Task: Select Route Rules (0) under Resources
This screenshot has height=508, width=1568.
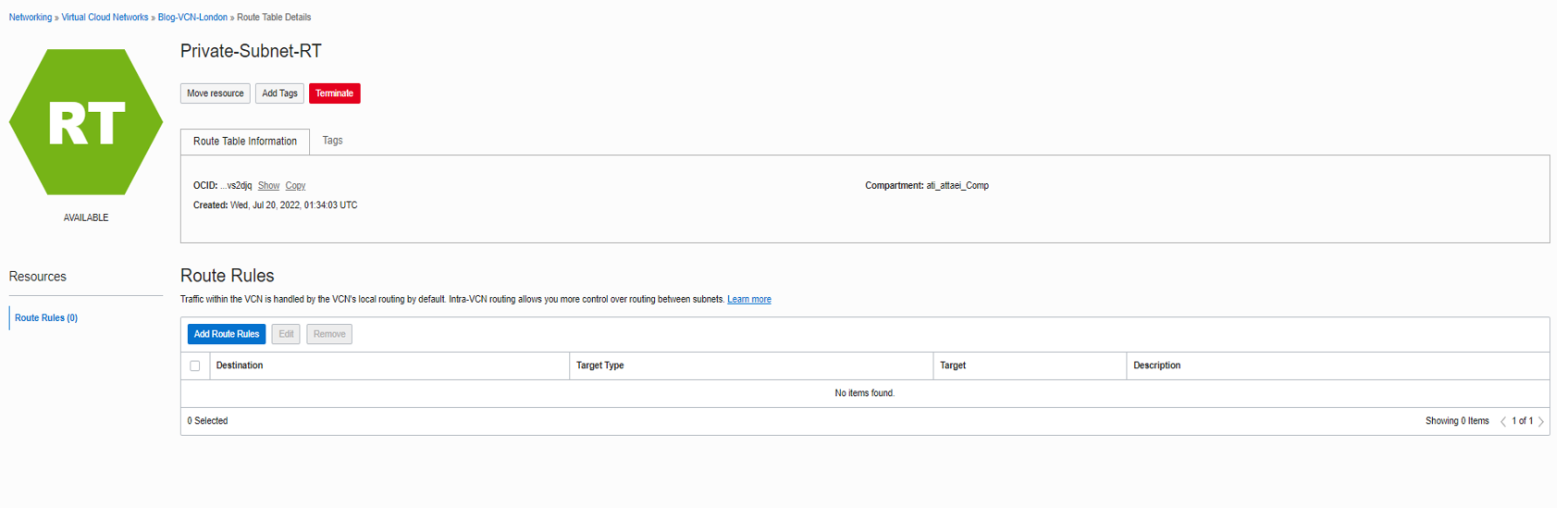Action: [46, 318]
